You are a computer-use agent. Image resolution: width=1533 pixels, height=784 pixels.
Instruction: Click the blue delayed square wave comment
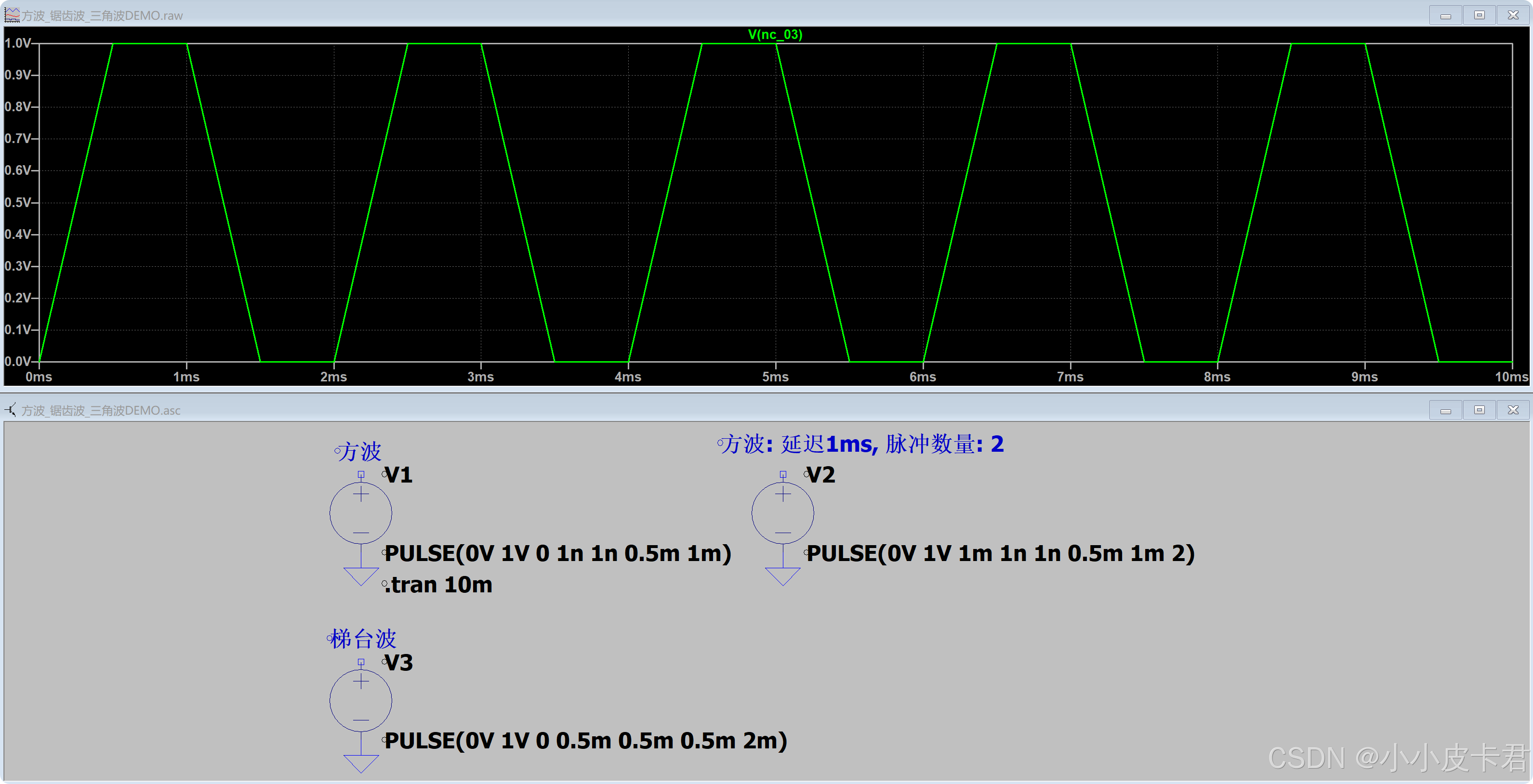click(x=862, y=444)
